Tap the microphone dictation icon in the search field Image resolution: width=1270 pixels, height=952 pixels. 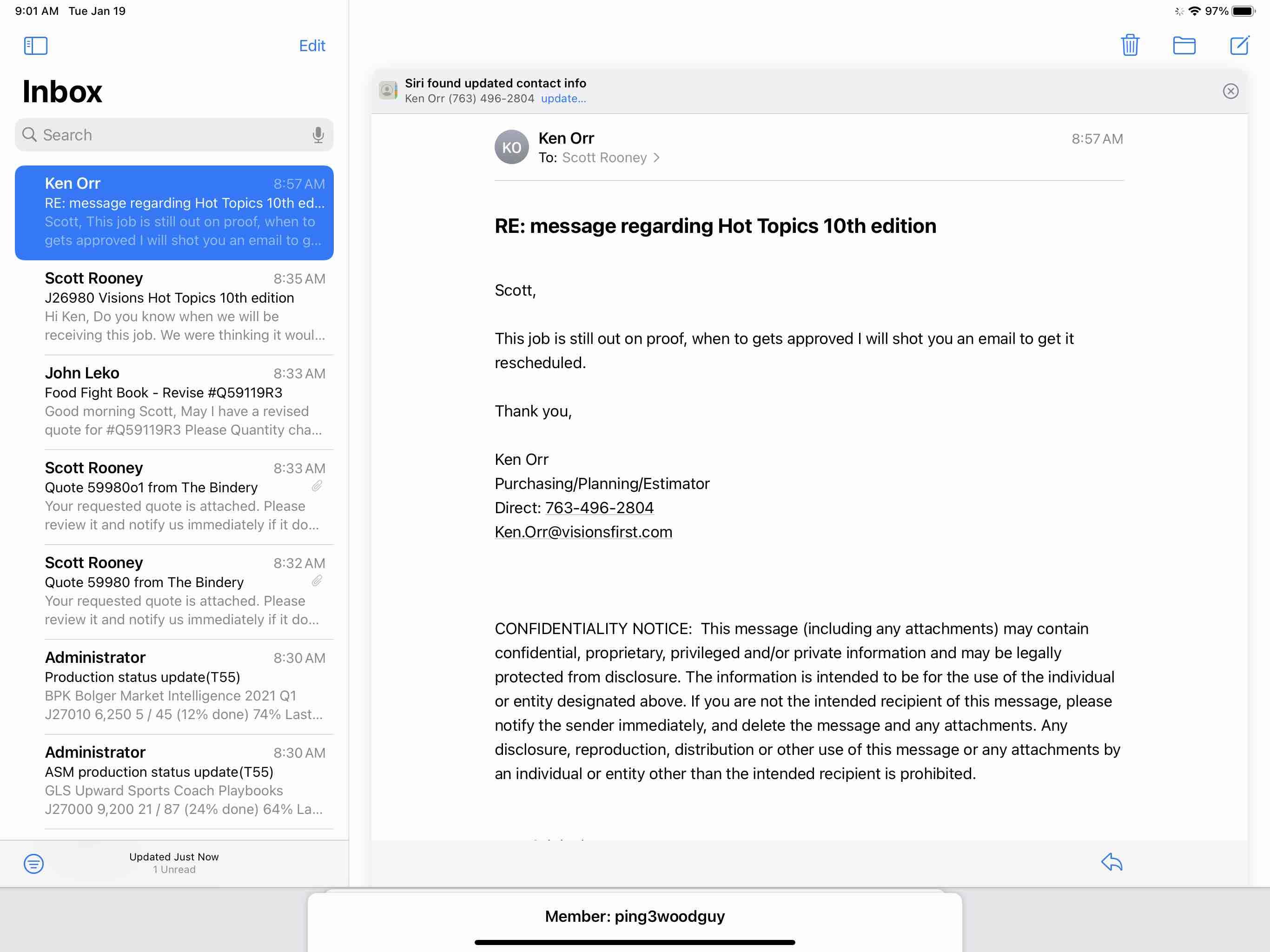[318, 135]
